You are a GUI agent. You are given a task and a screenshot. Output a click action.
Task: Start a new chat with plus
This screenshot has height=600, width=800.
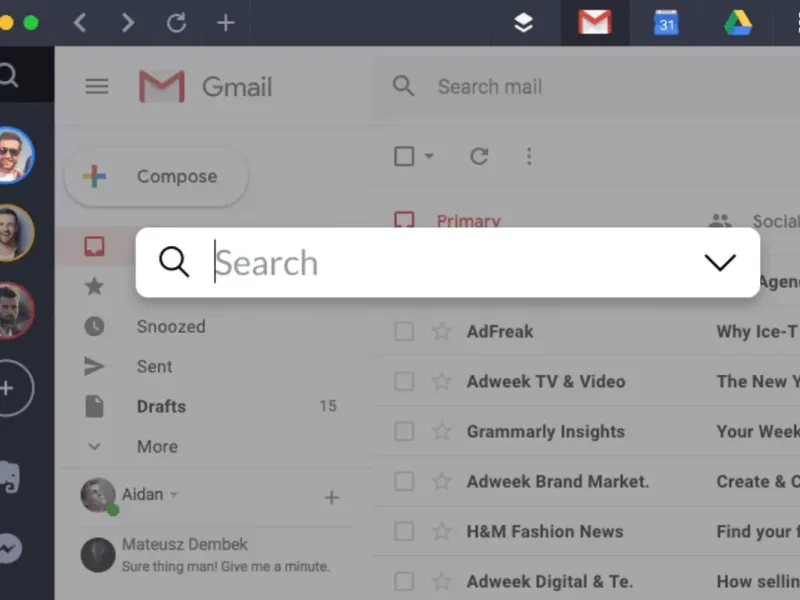pyautogui.click(x=332, y=497)
